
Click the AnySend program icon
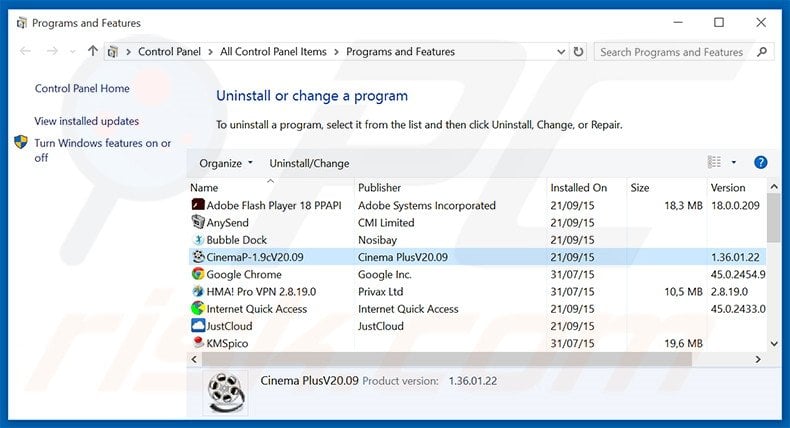coord(198,222)
